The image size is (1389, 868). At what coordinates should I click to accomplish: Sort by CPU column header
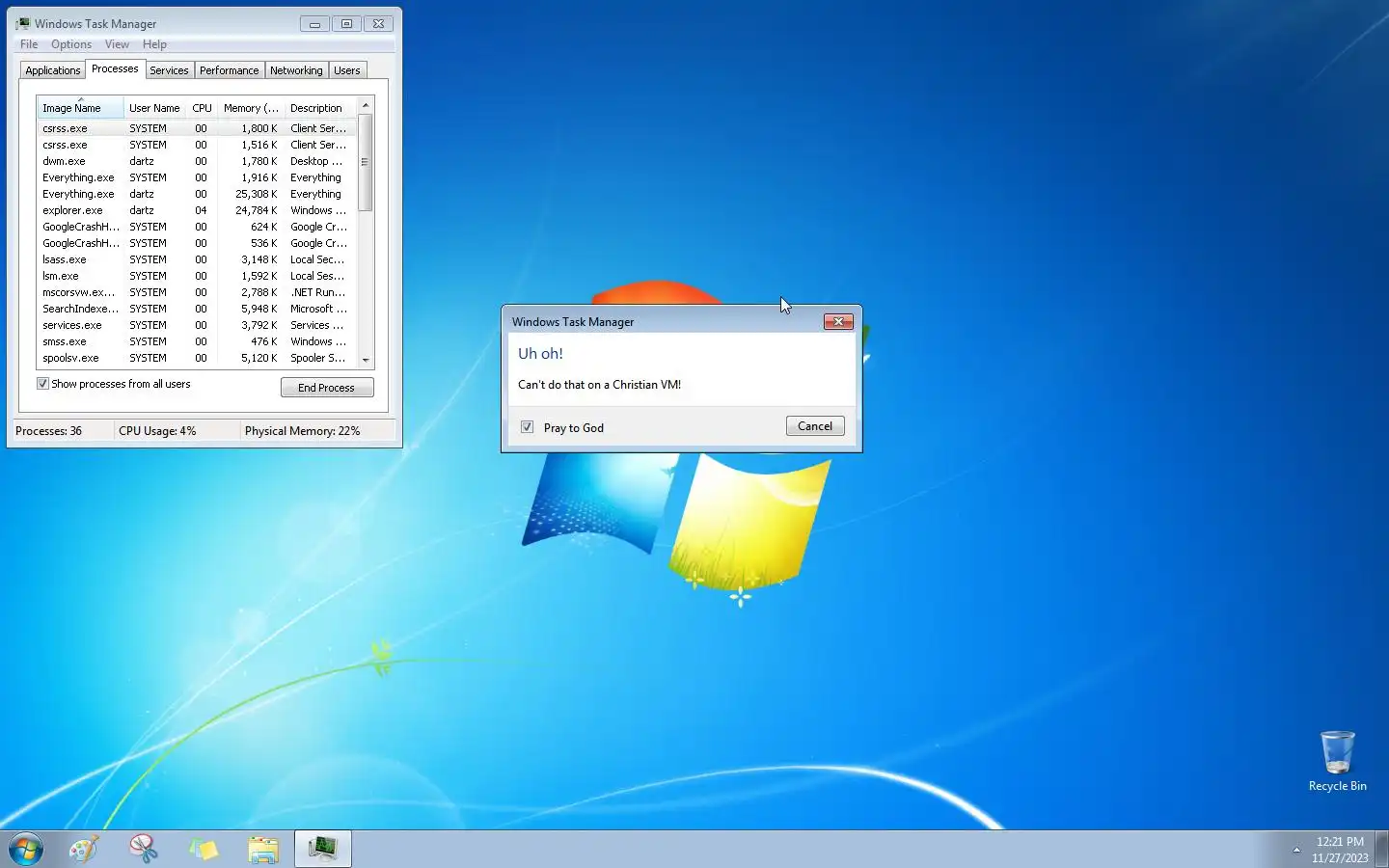[202, 108]
